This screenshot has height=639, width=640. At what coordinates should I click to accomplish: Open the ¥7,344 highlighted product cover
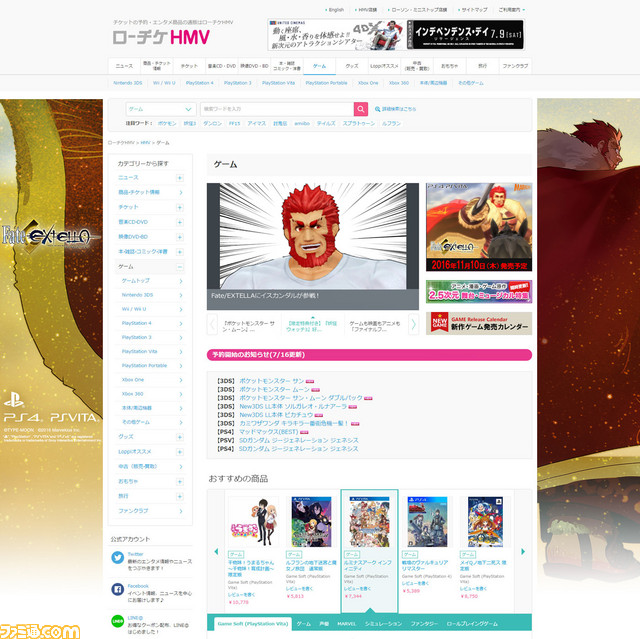click(369, 522)
